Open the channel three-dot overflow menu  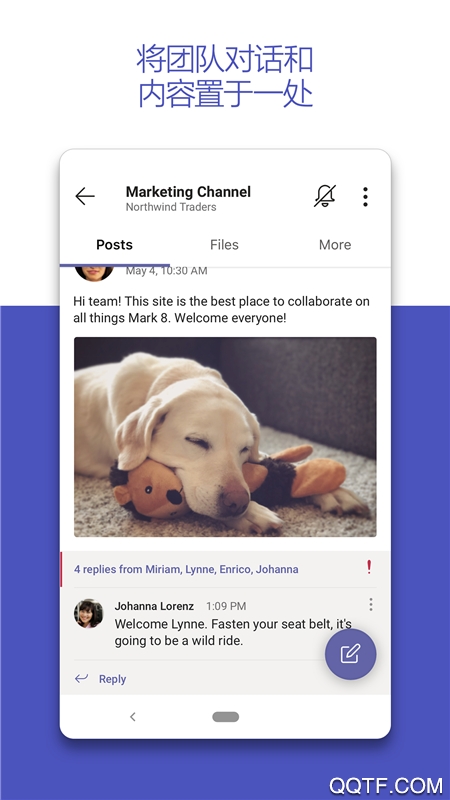[x=365, y=196]
